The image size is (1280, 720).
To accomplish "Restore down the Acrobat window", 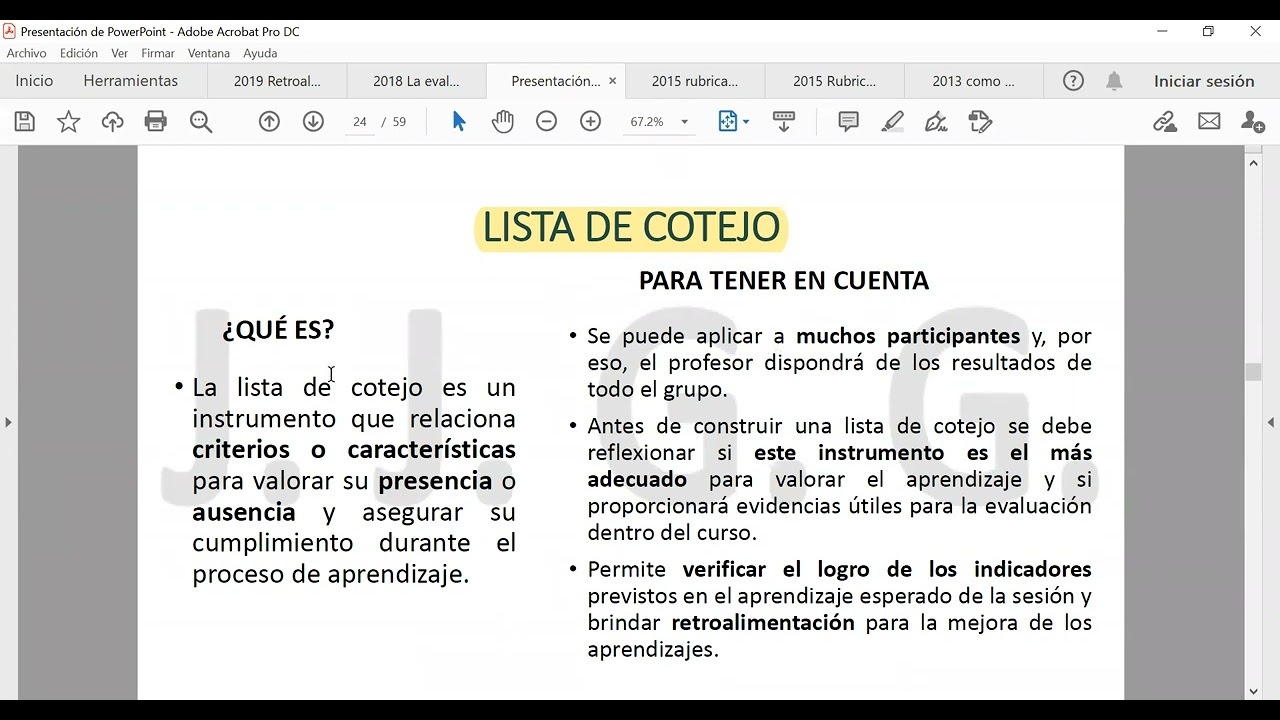I will [x=1208, y=31].
